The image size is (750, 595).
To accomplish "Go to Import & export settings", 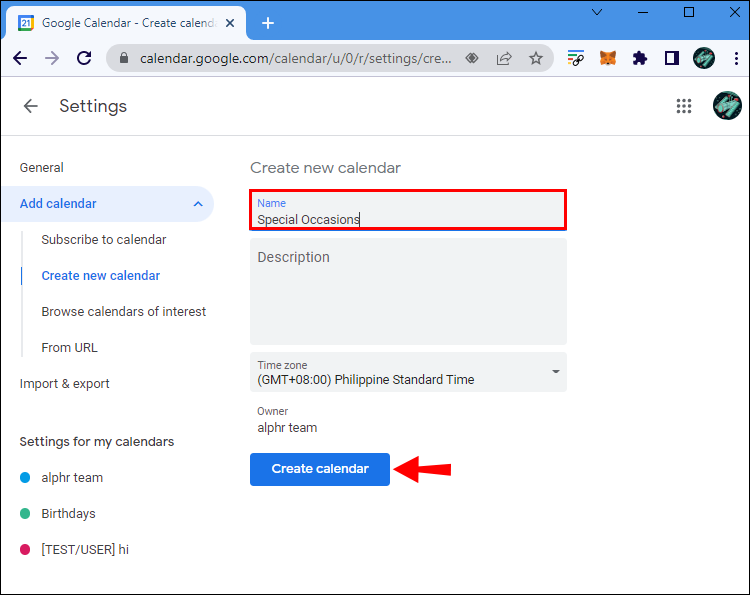I will point(65,384).
